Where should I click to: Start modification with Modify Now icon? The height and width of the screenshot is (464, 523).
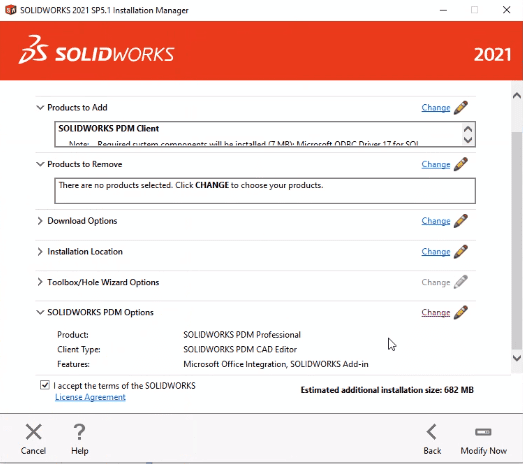tap(483, 432)
